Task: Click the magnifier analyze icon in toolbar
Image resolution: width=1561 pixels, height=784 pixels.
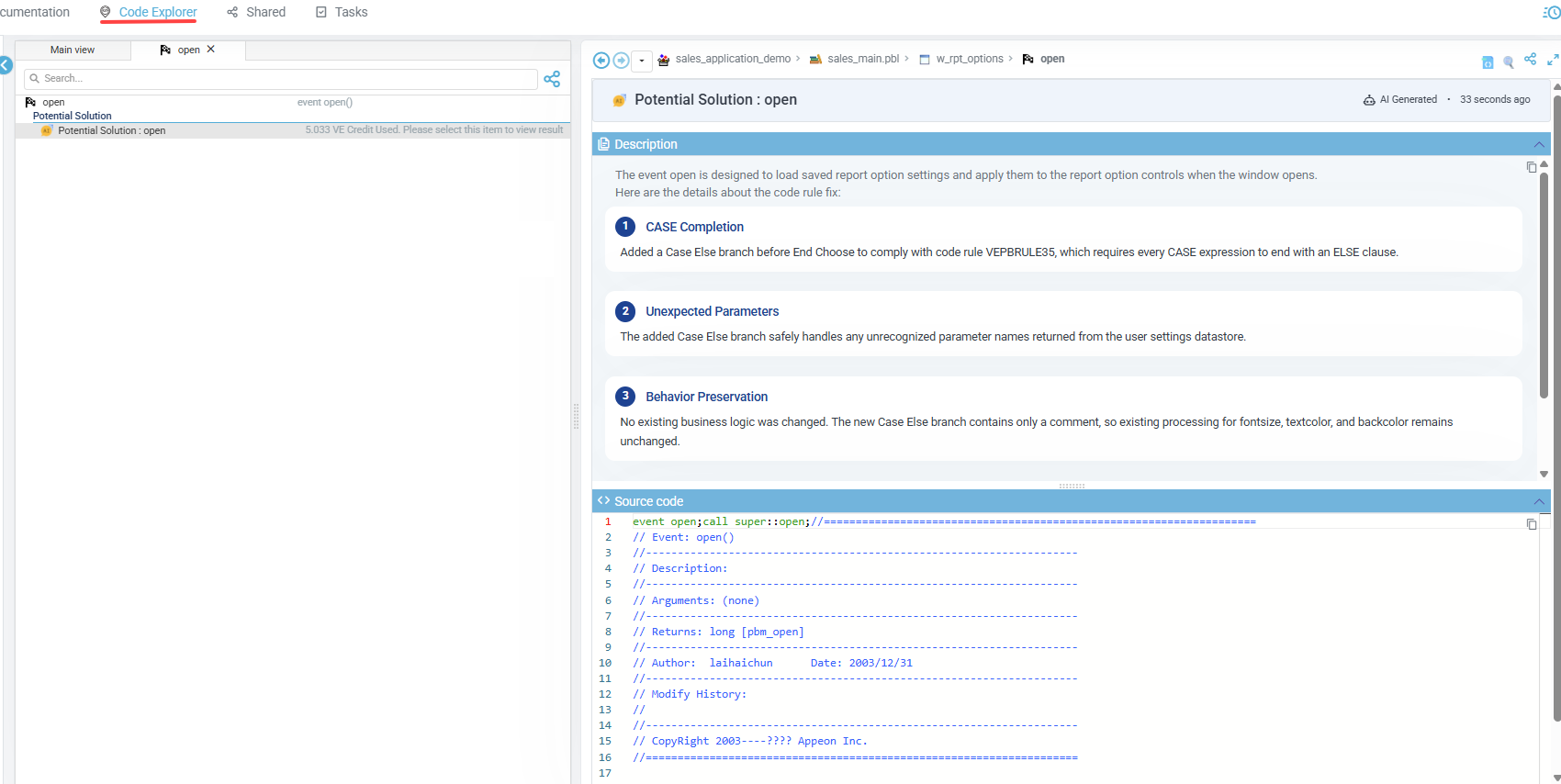Action: click(1509, 62)
